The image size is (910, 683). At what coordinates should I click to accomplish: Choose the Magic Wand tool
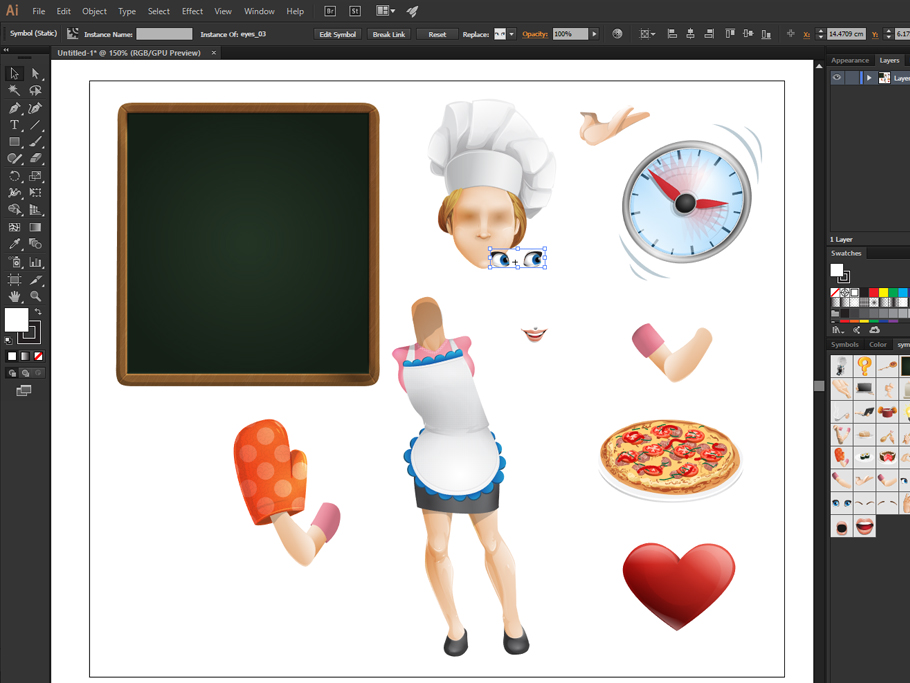pyautogui.click(x=14, y=91)
